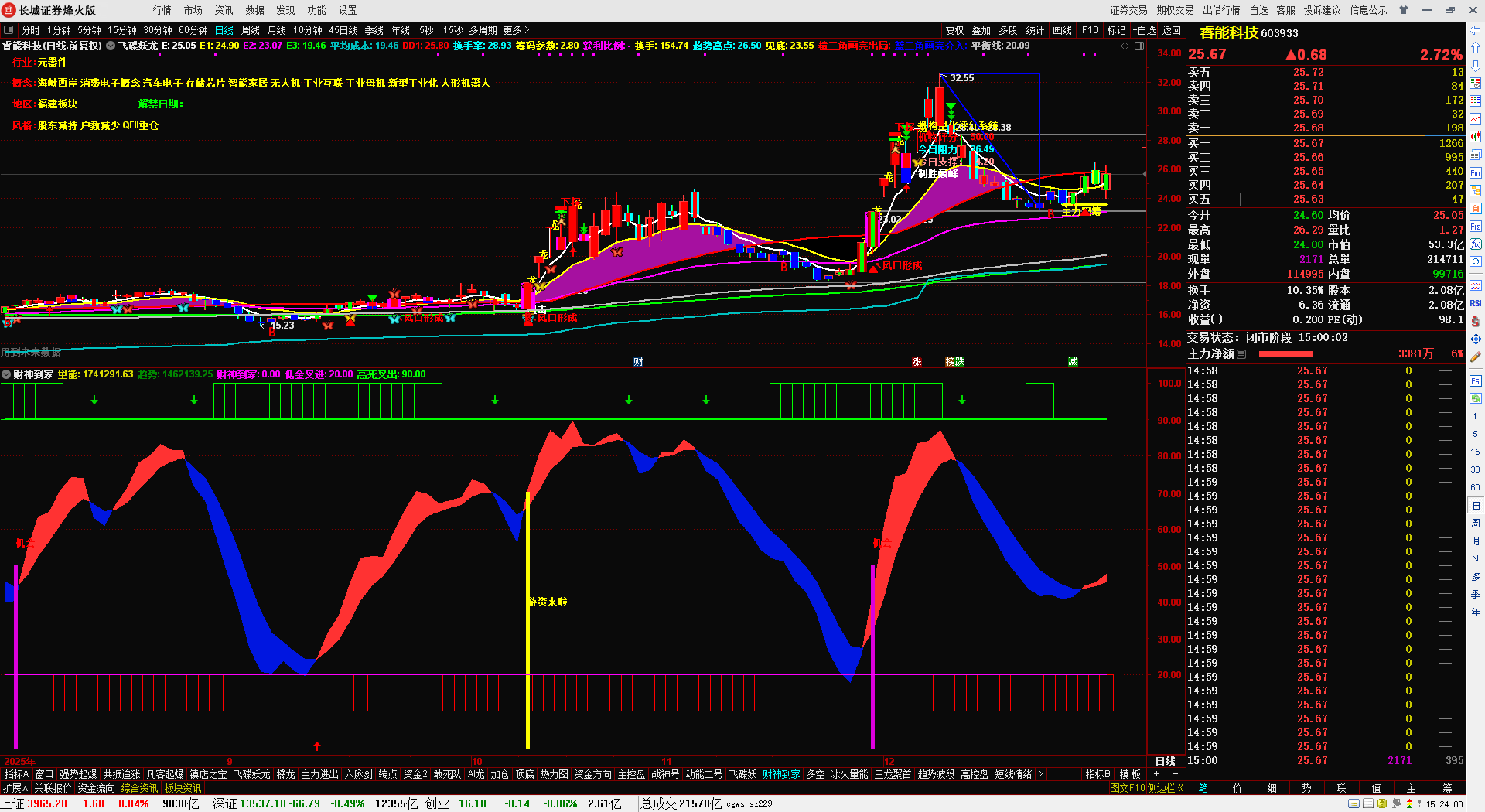Open the 指标B indicator selector
The height and width of the screenshot is (812, 1485).
1098,774
